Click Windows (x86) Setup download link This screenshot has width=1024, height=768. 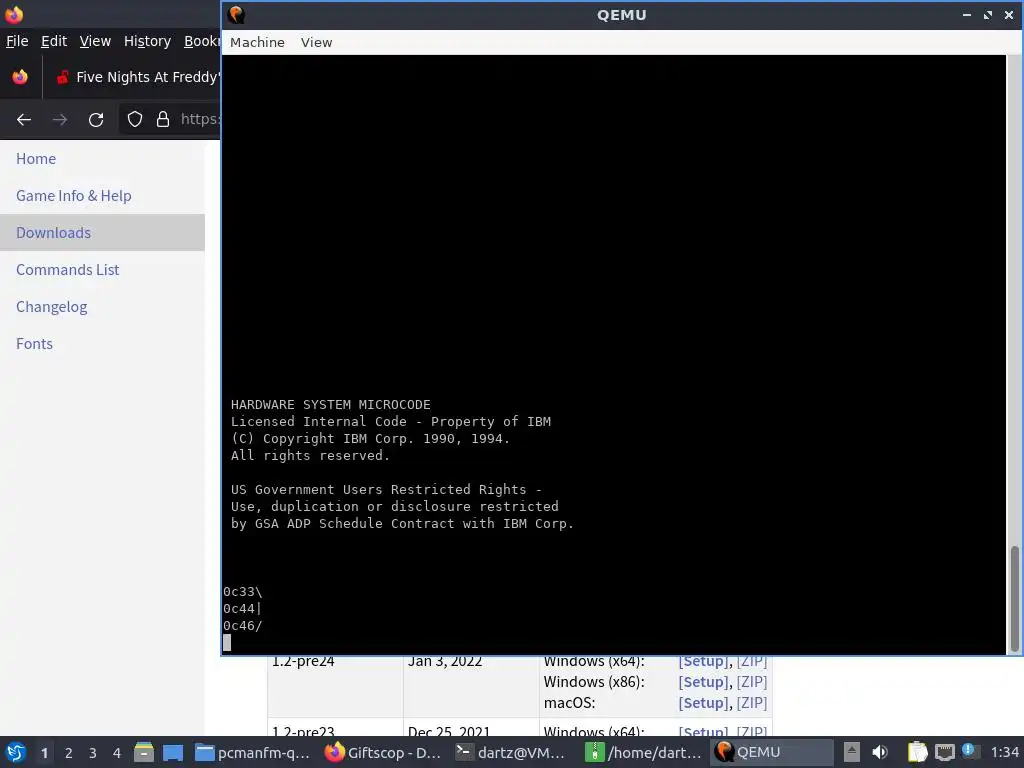[x=703, y=682]
